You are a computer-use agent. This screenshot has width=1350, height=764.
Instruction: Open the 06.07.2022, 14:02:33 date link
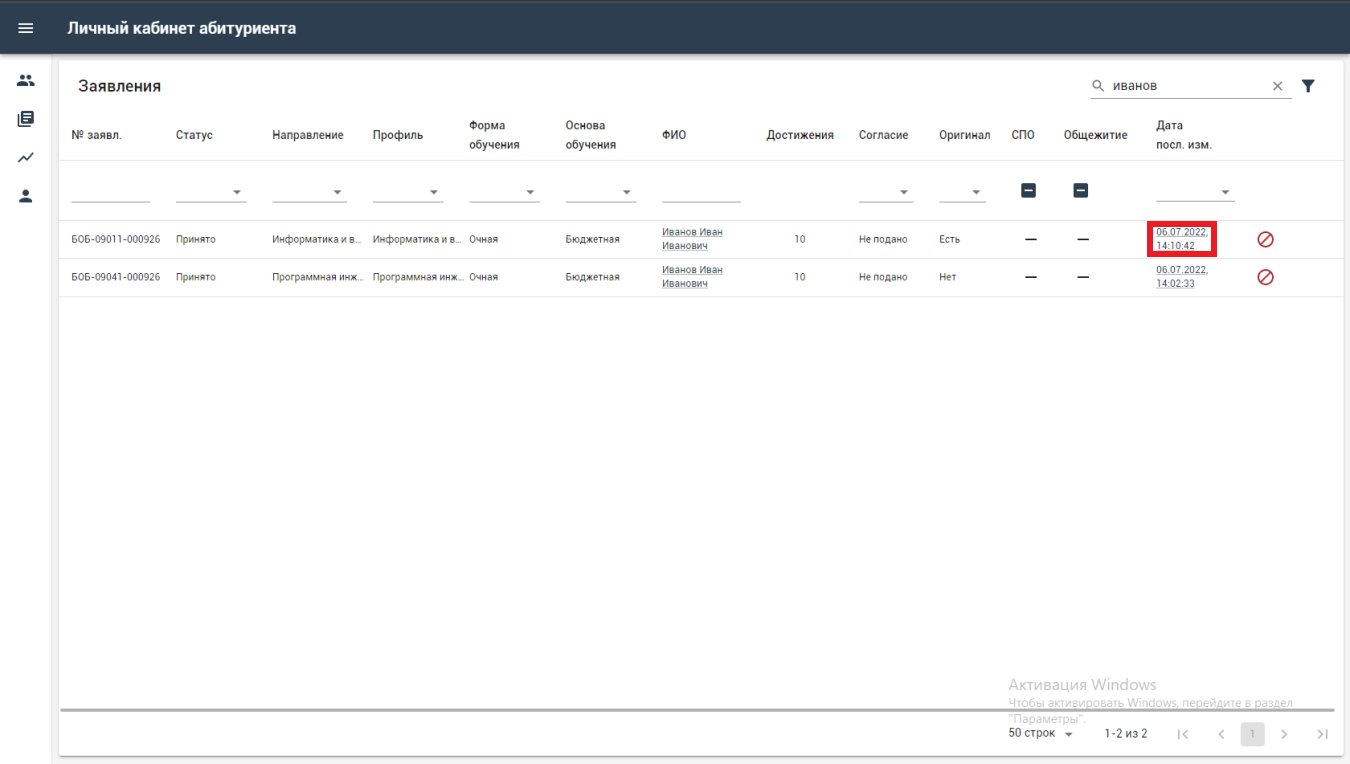click(x=1181, y=277)
